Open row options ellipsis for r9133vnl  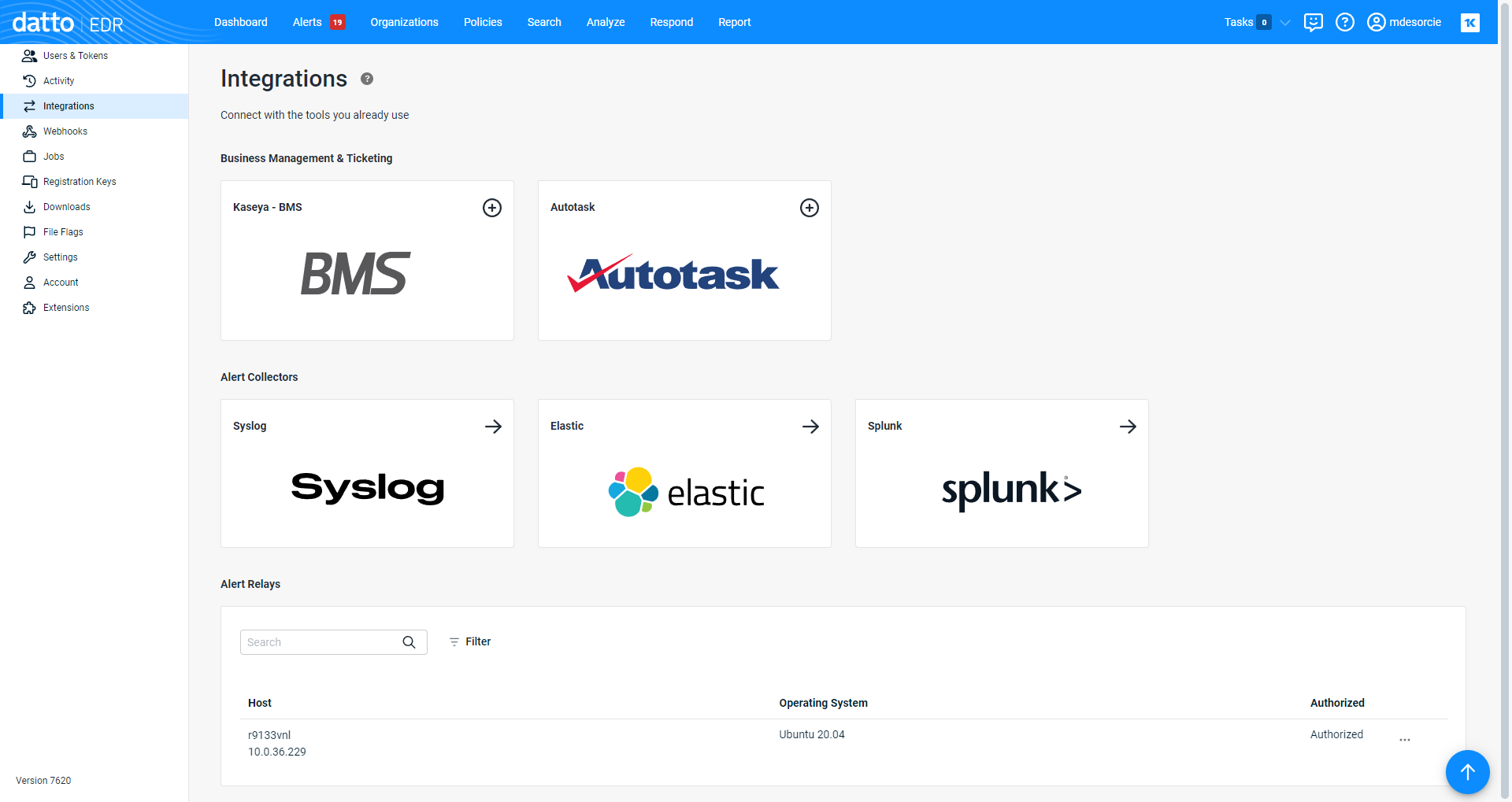[1405, 740]
